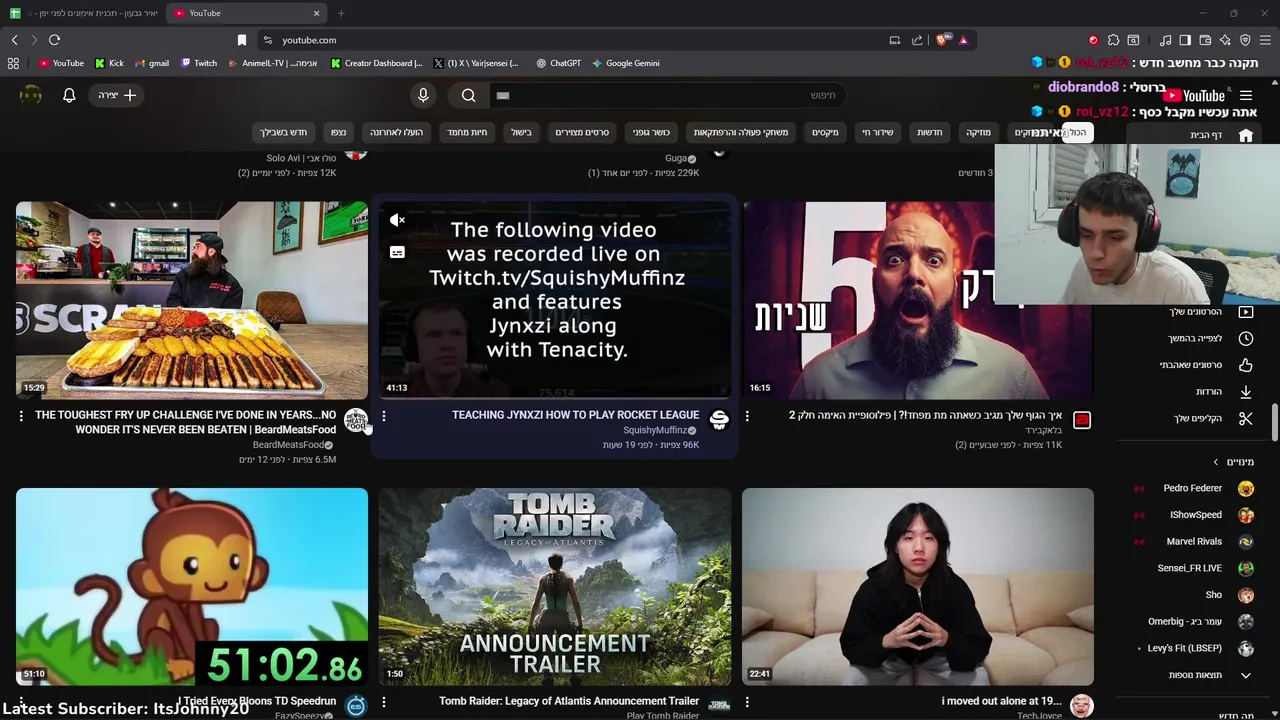The image size is (1280, 720).
Task: Open the Brave main menu button
Action: tap(1265, 40)
